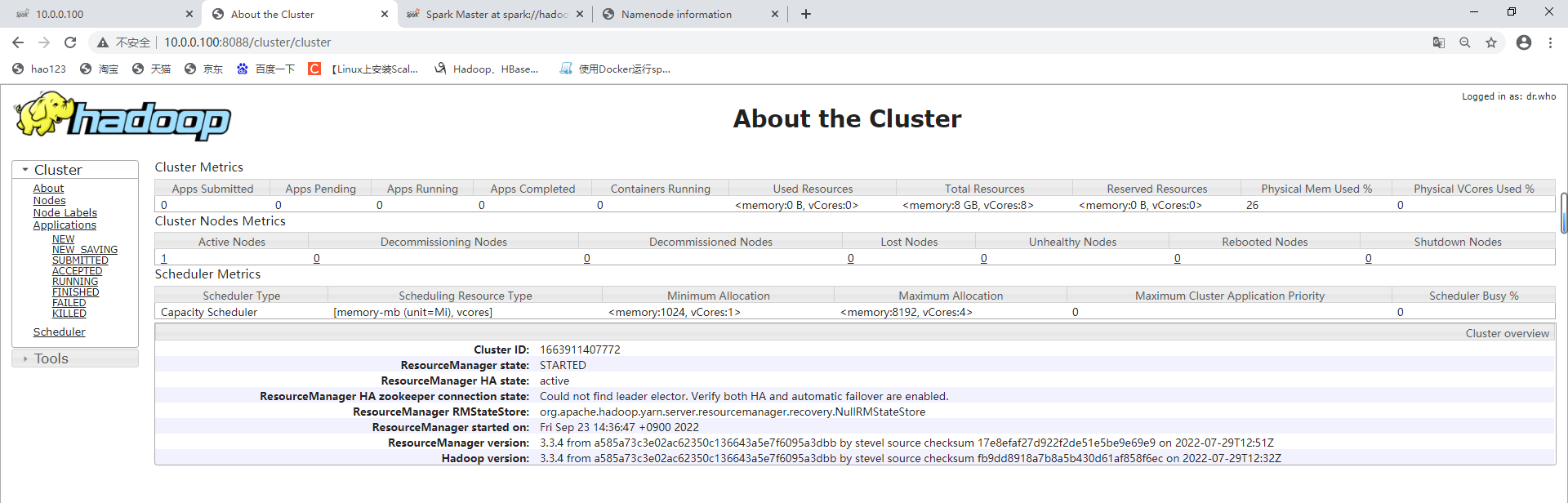Click the browser forward arrow
Screen dimensions: 1568x503
point(44,42)
